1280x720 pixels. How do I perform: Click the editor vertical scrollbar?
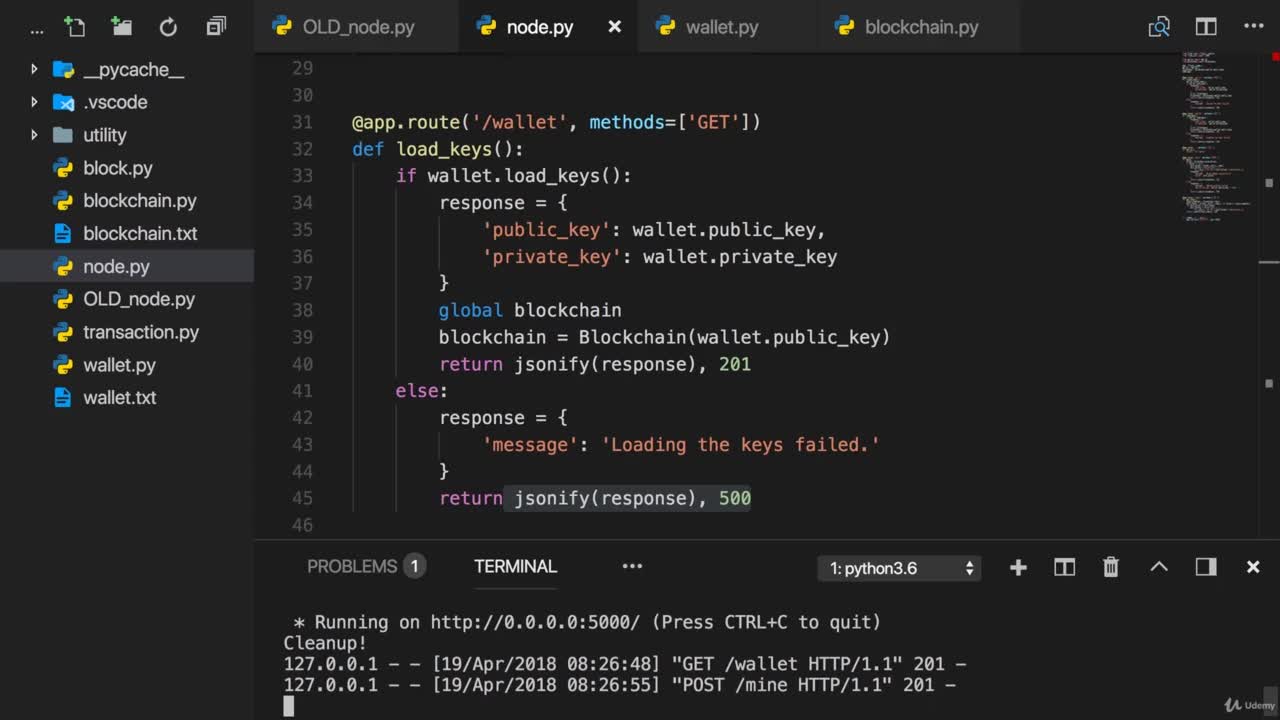tap(1269, 297)
